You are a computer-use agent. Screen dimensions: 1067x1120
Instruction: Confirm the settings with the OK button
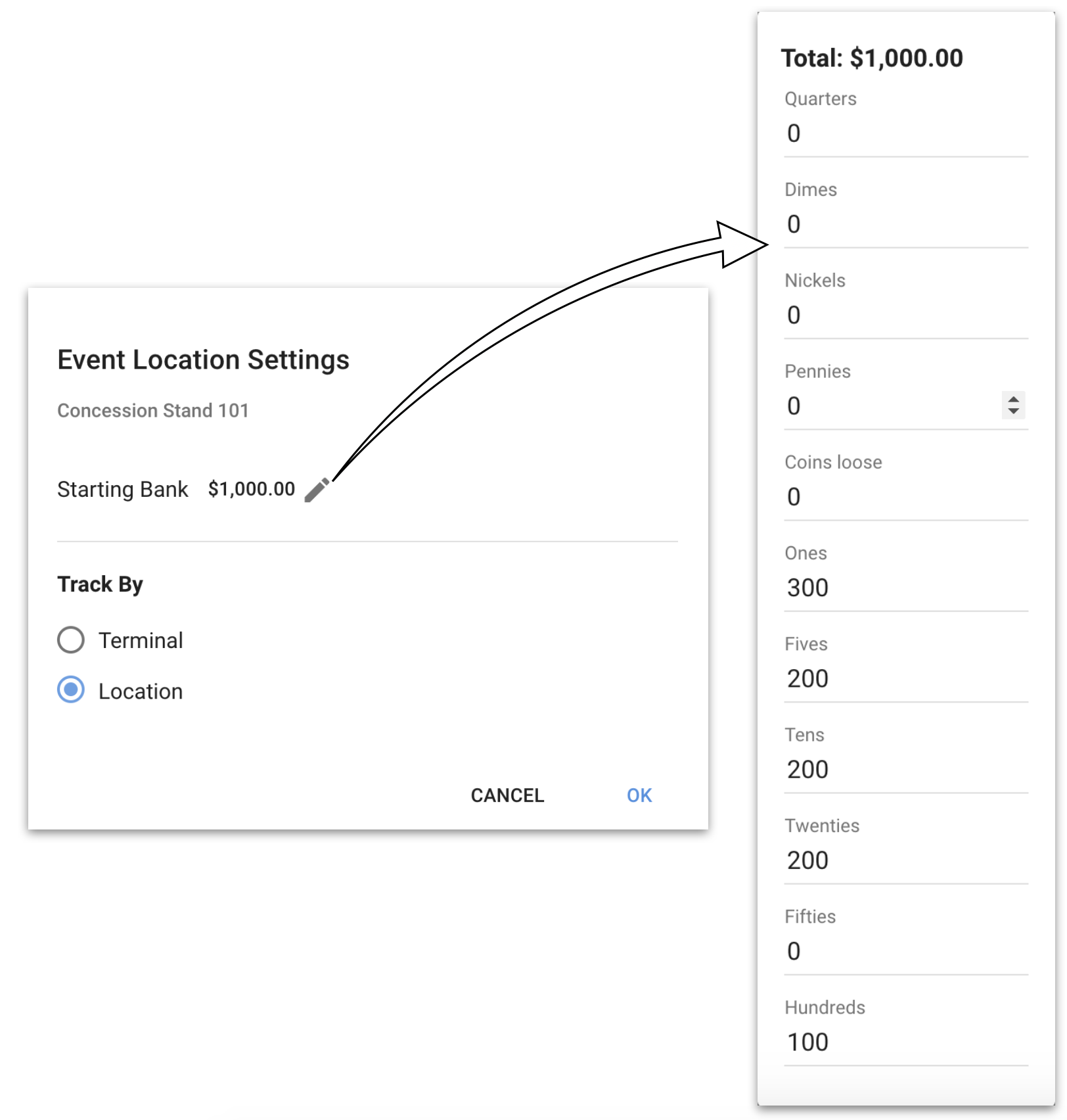click(639, 795)
